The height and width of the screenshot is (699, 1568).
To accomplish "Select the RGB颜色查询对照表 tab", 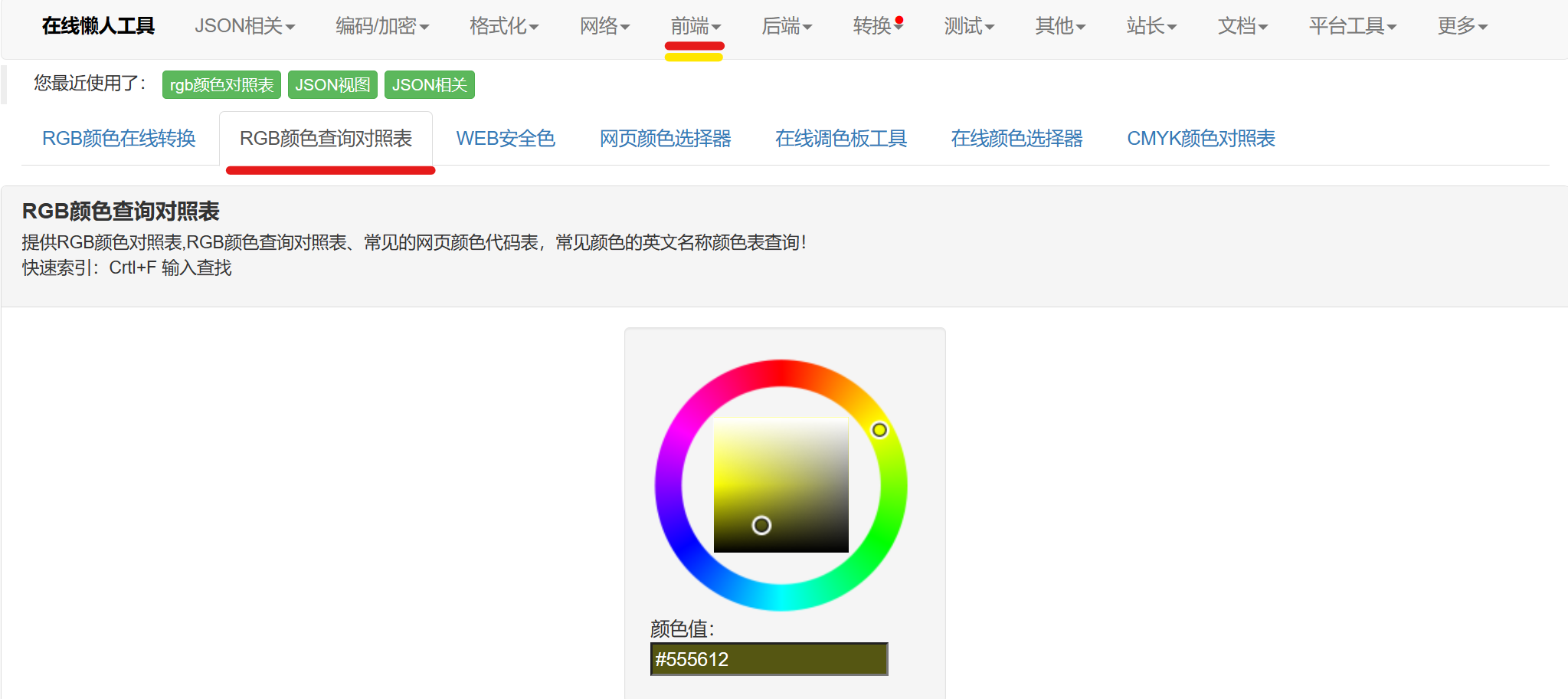I will (326, 139).
